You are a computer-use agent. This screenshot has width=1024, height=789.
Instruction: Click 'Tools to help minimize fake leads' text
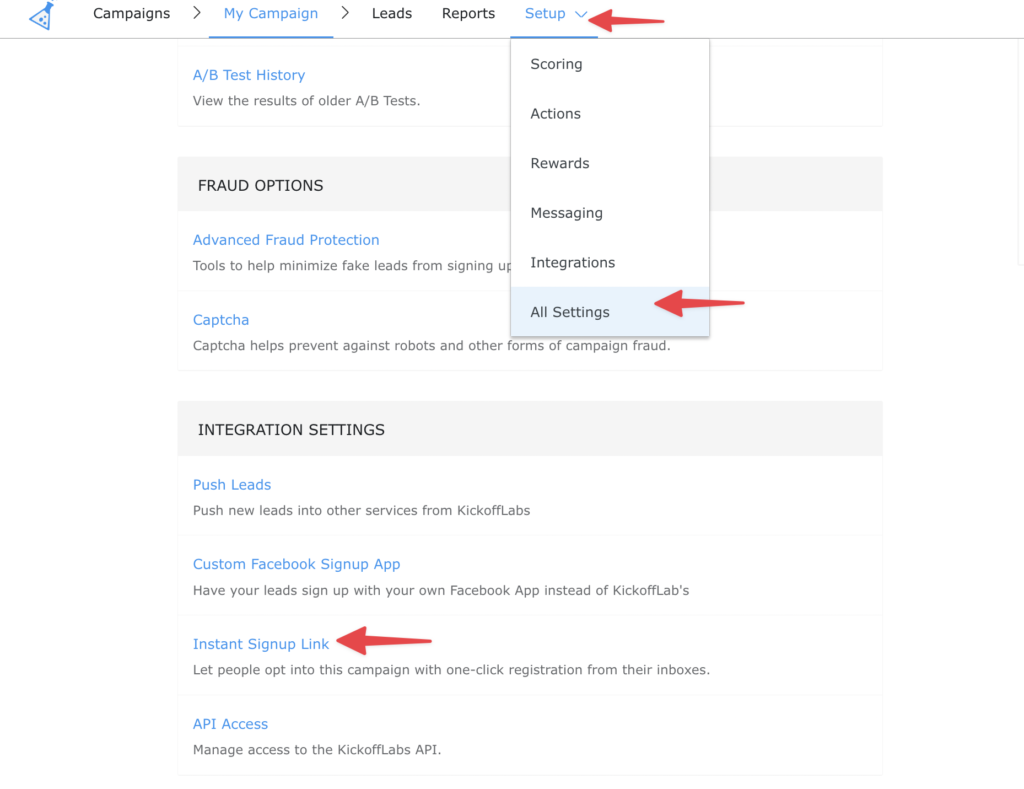tap(352, 266)
